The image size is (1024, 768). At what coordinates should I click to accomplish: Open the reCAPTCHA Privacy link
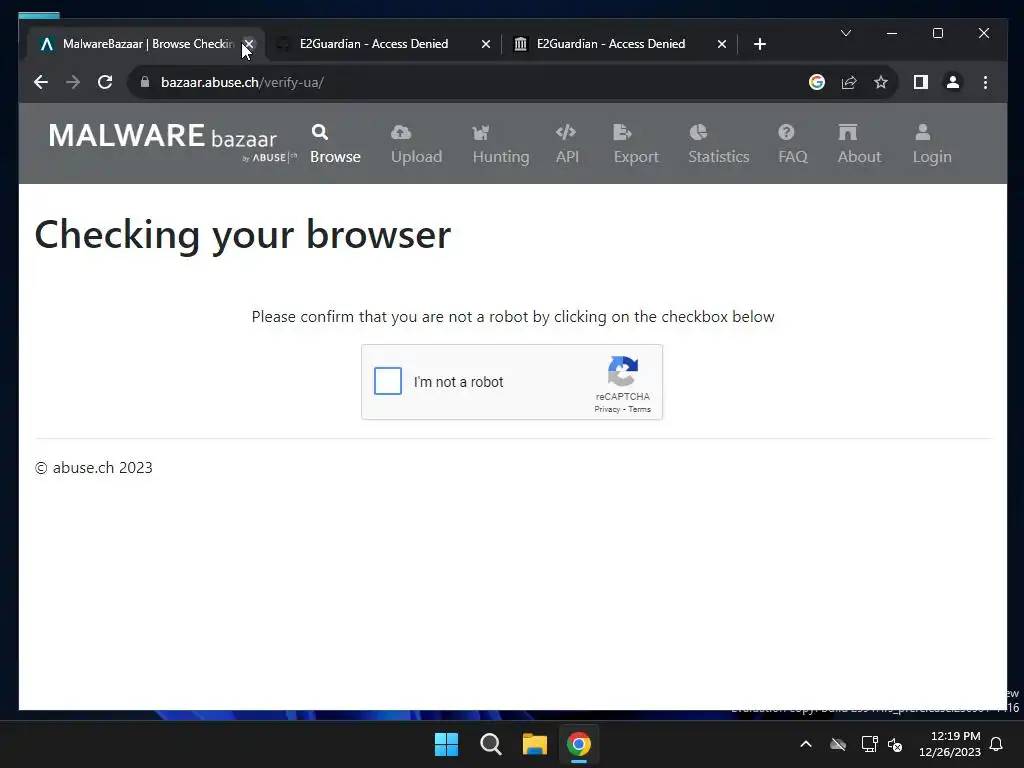tap(607, 409)
